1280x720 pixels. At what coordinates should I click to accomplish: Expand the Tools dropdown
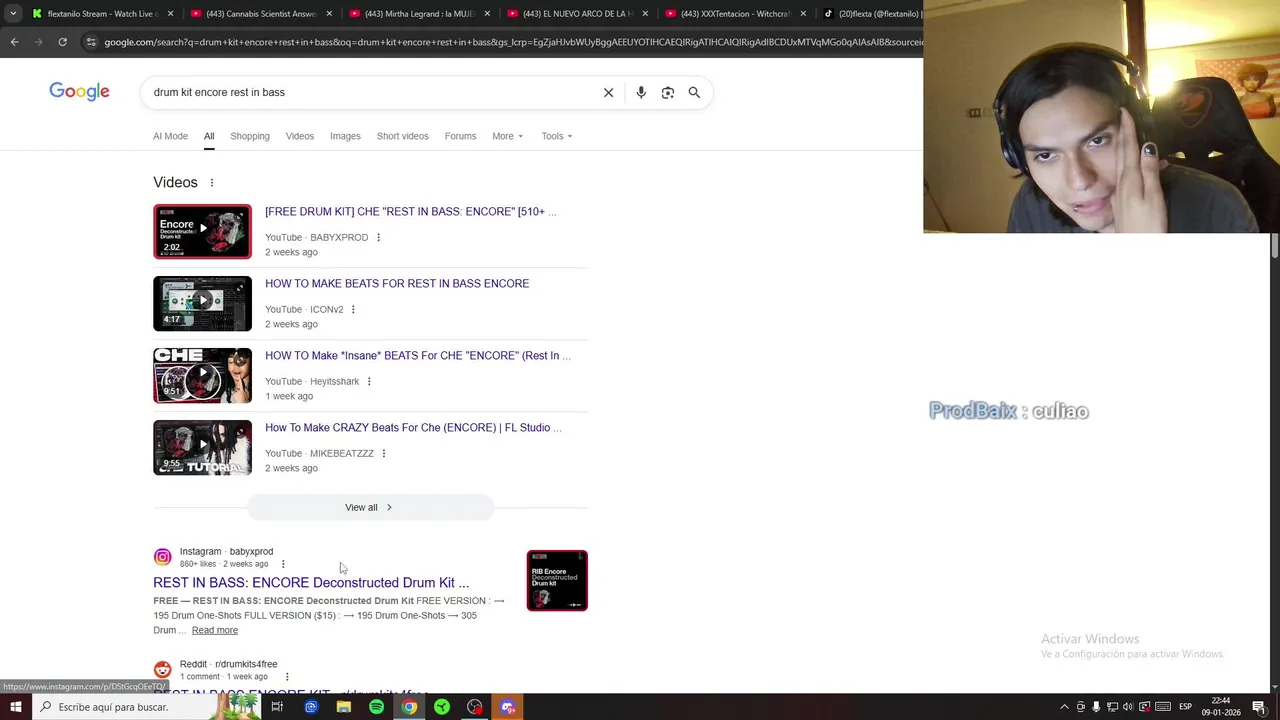click(557, 136)
